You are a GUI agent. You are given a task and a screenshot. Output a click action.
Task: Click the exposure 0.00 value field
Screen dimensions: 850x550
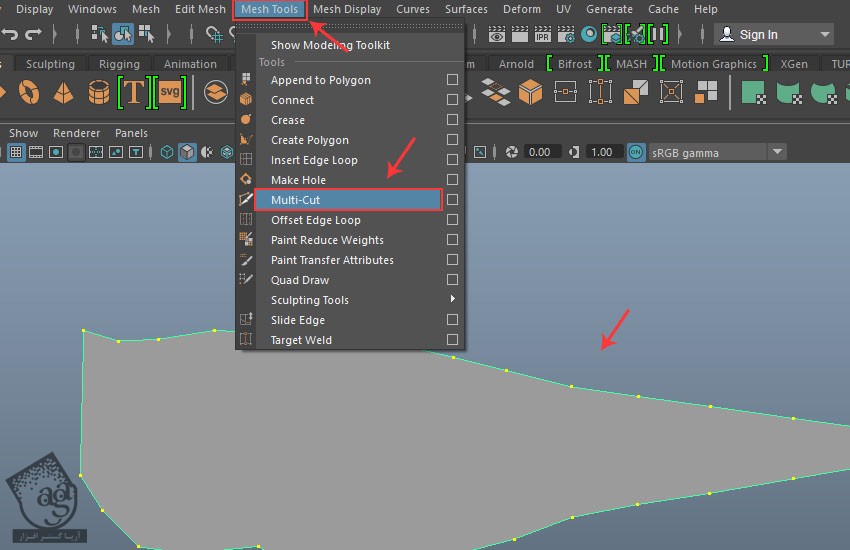click(x=540, y=152)
